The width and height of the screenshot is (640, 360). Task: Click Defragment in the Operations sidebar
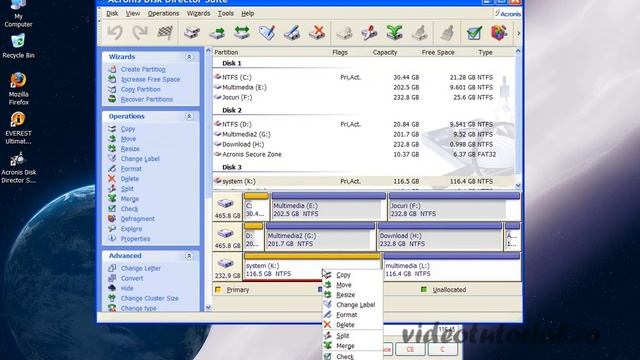coord(138,219)
